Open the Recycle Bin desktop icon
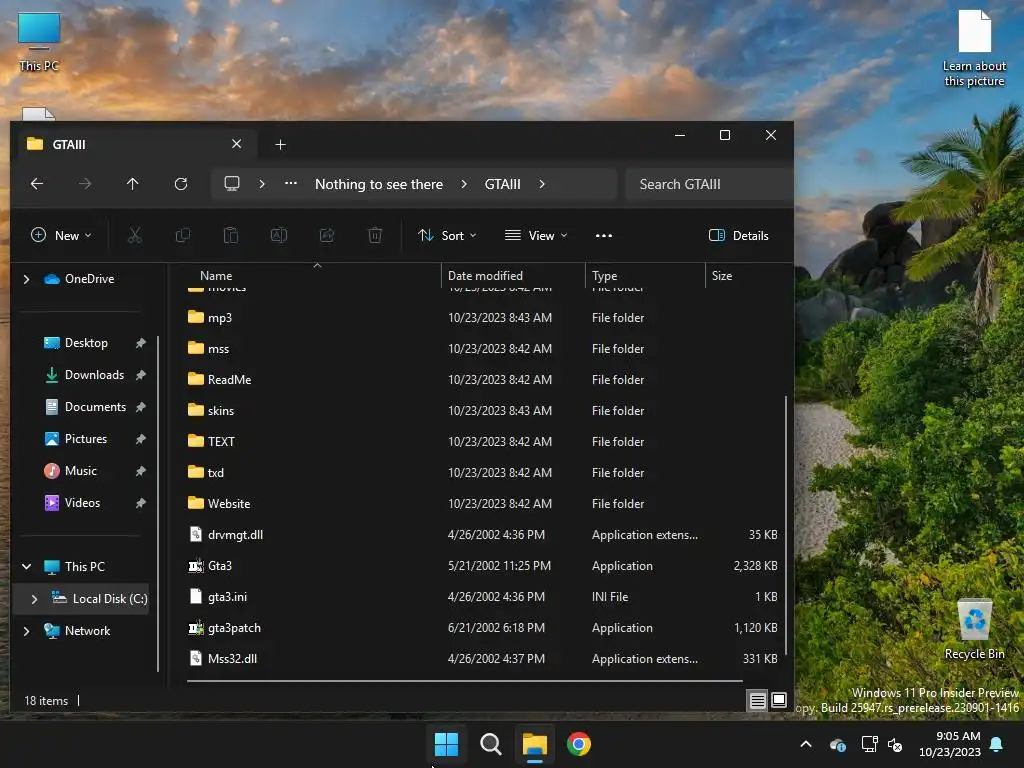 click(974, 629)
